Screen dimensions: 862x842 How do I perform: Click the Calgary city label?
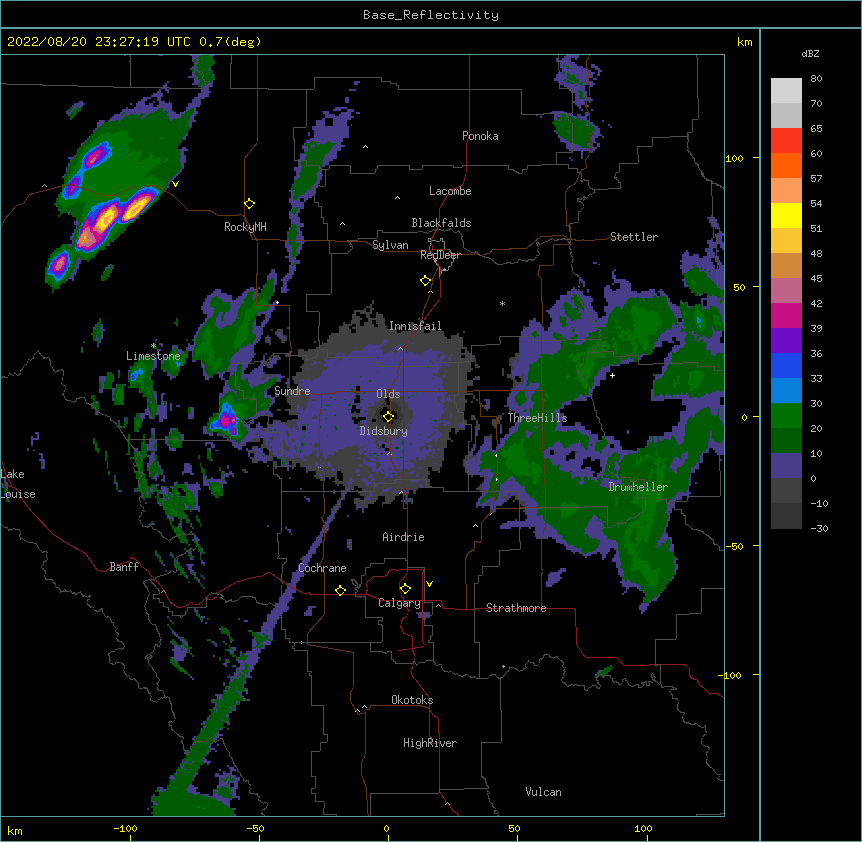(399, 603)
